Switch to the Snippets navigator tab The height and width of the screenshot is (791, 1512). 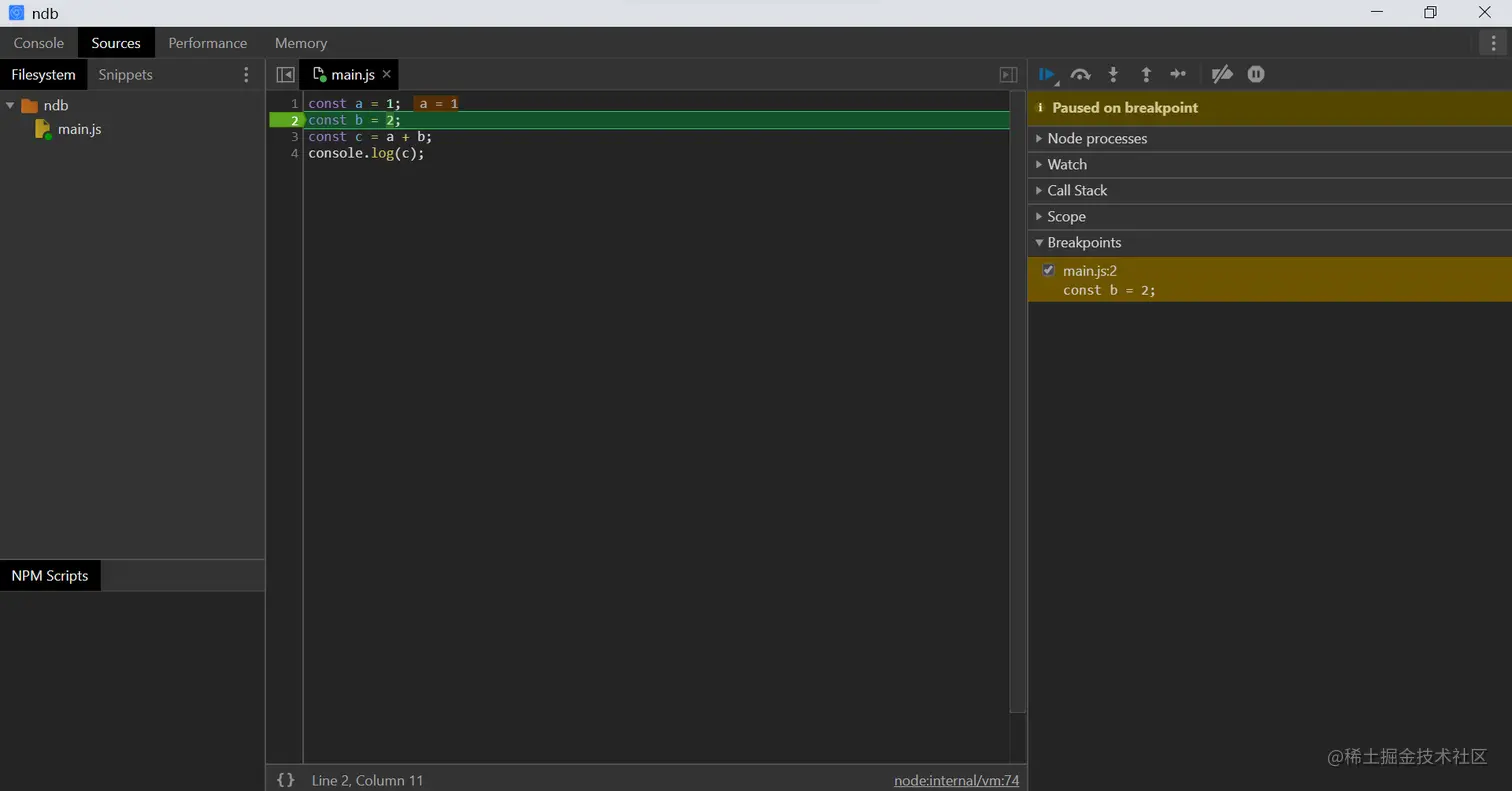[x=125, y=75]
